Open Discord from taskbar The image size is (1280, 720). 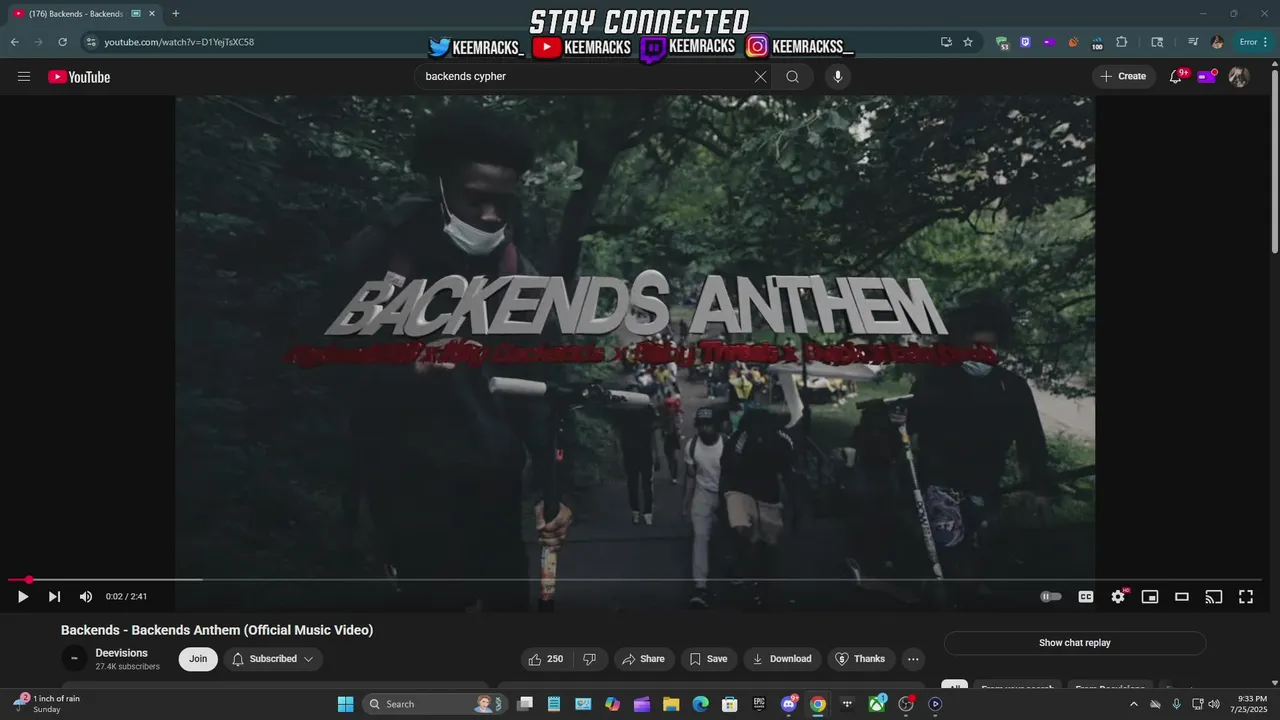click(x=789, y=704)
